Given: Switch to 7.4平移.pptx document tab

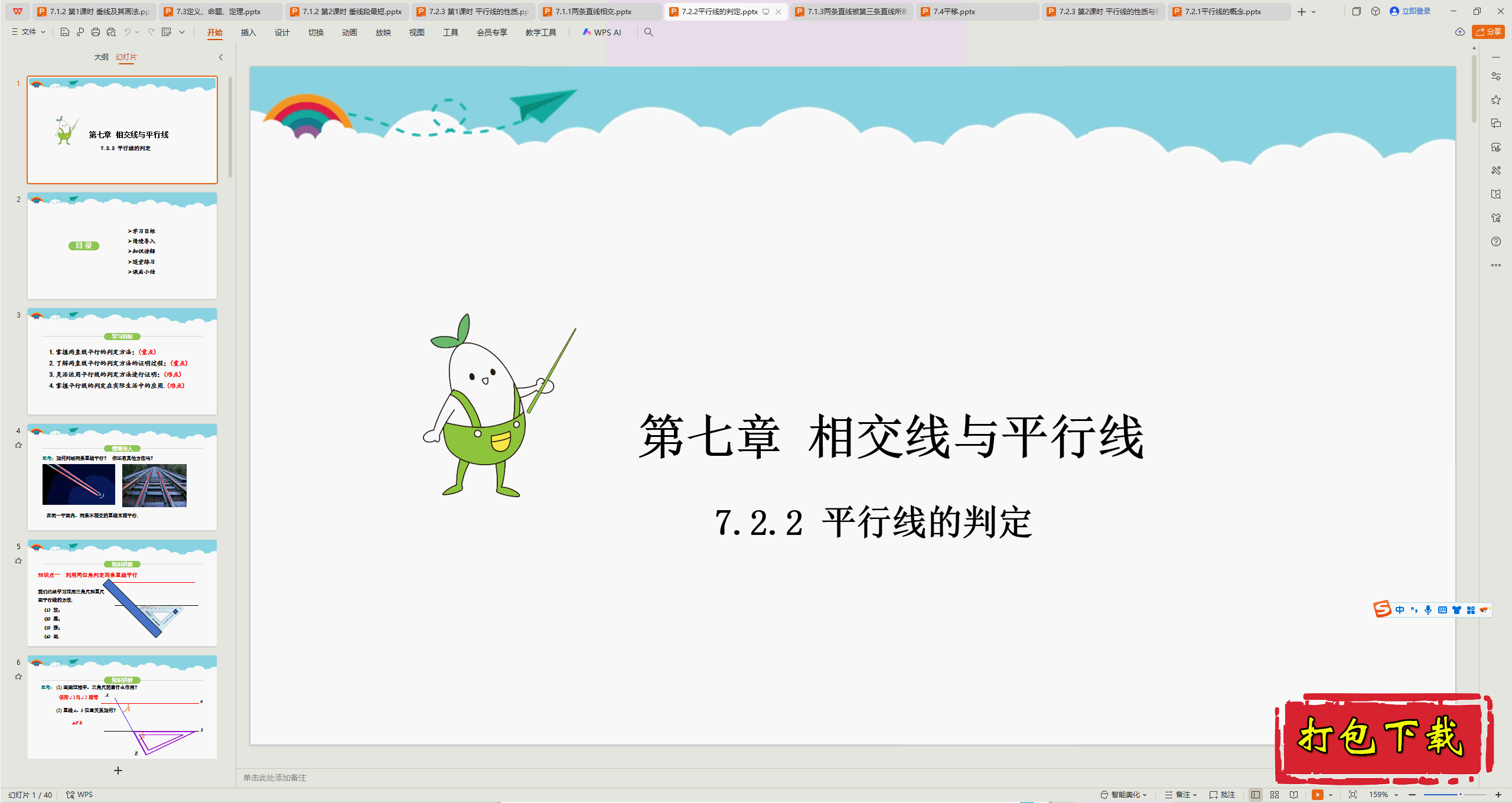Looking at the screenshot, I should tap(977, 12).
